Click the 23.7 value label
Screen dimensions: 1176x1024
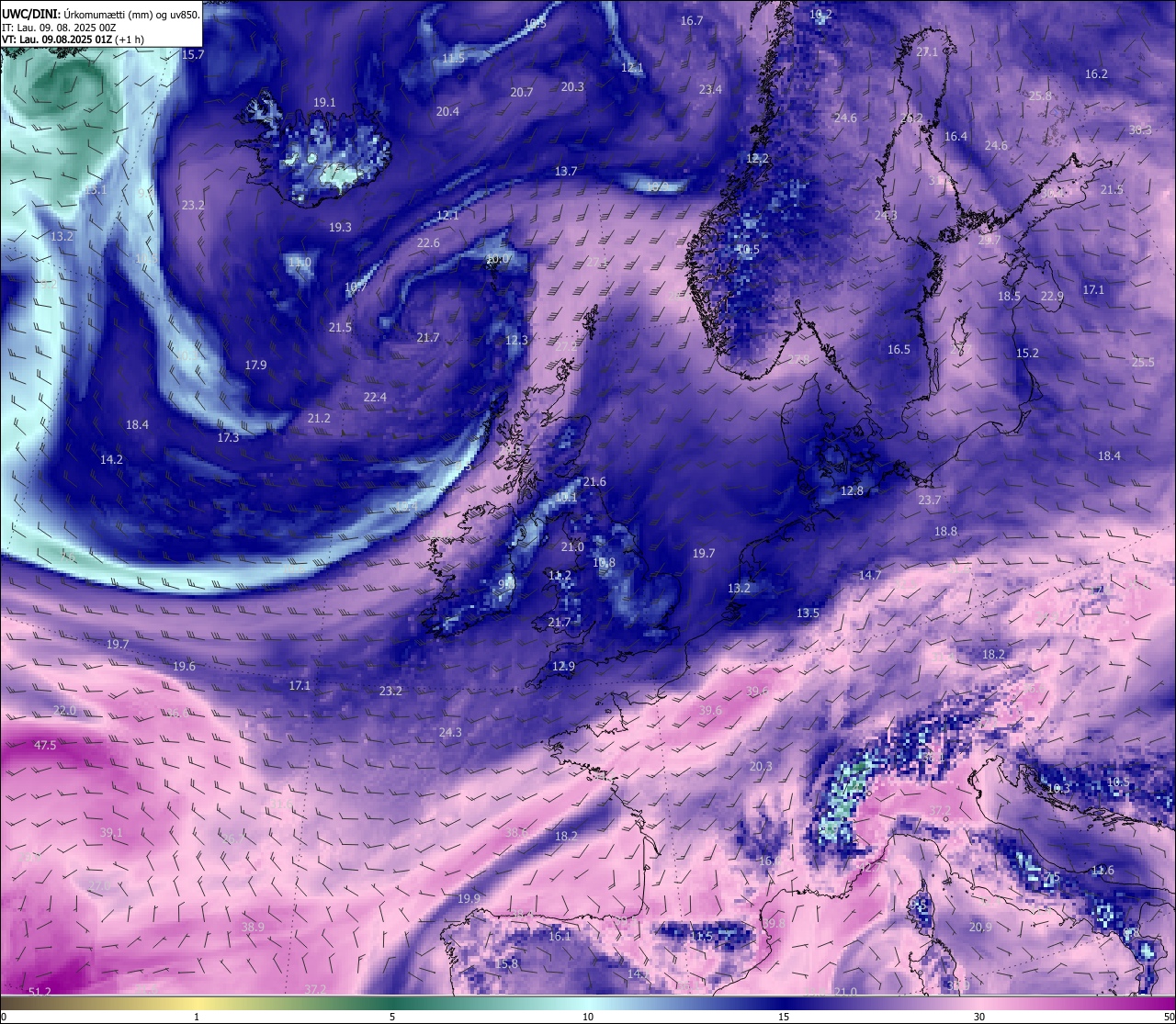[930, 500]
